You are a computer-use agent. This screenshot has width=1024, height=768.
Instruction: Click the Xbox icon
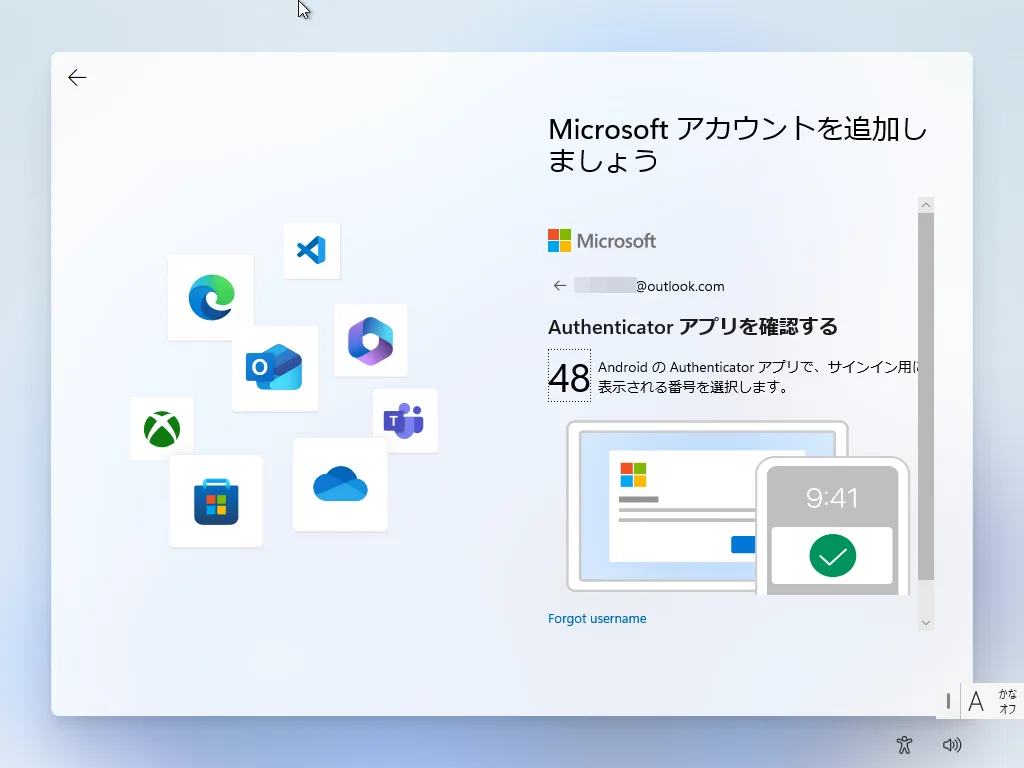161,428
